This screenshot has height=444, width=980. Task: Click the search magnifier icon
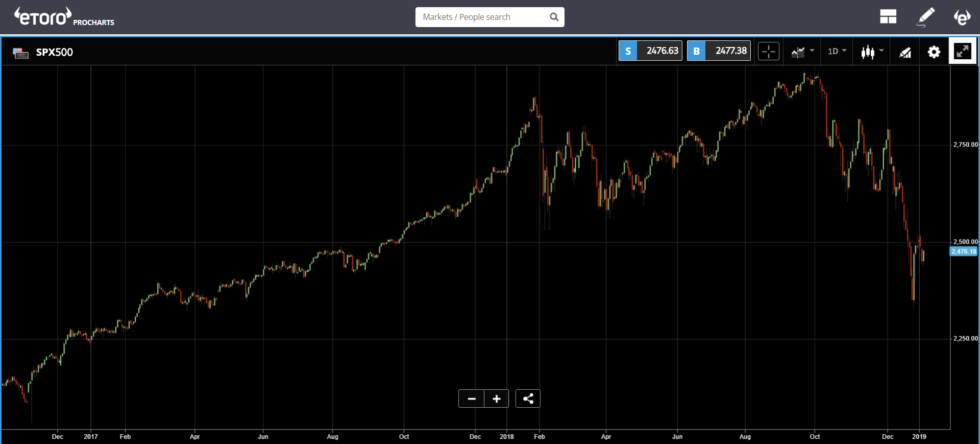(x=554, y=17)
